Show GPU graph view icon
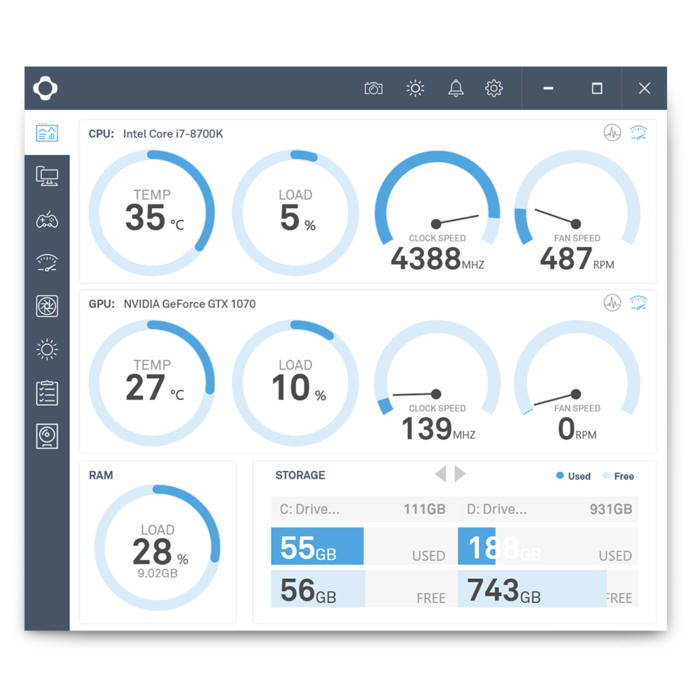700x700 pixels. (x=612, y=302)
